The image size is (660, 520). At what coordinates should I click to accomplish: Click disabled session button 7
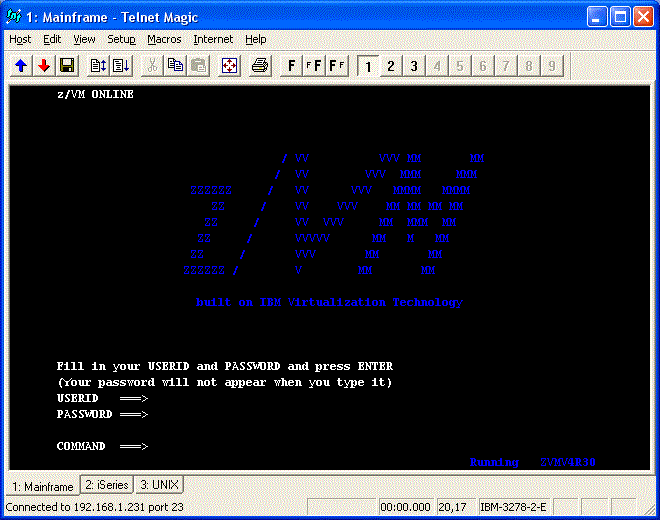coord(506,66)
